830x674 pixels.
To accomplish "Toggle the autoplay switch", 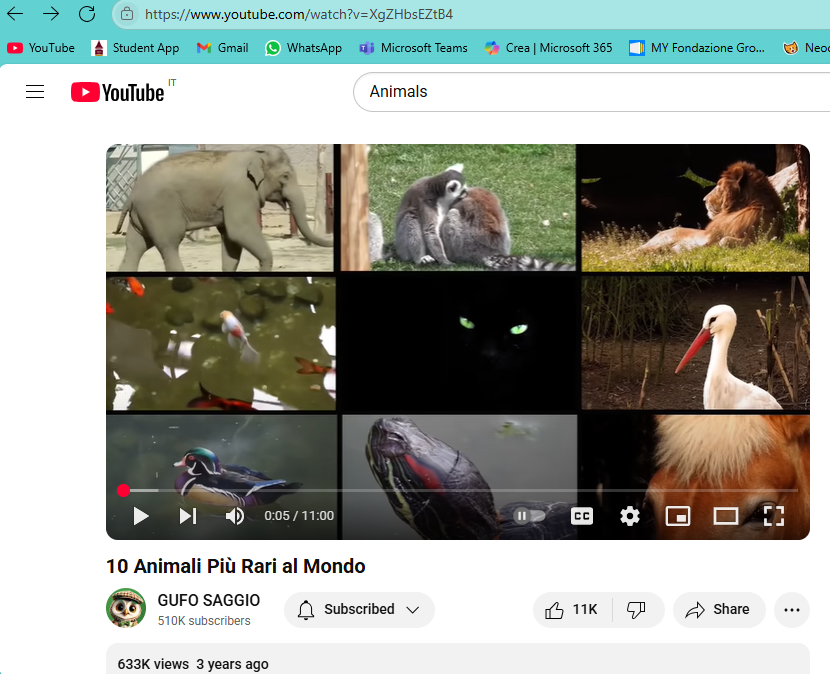I will tap(529, 516).
